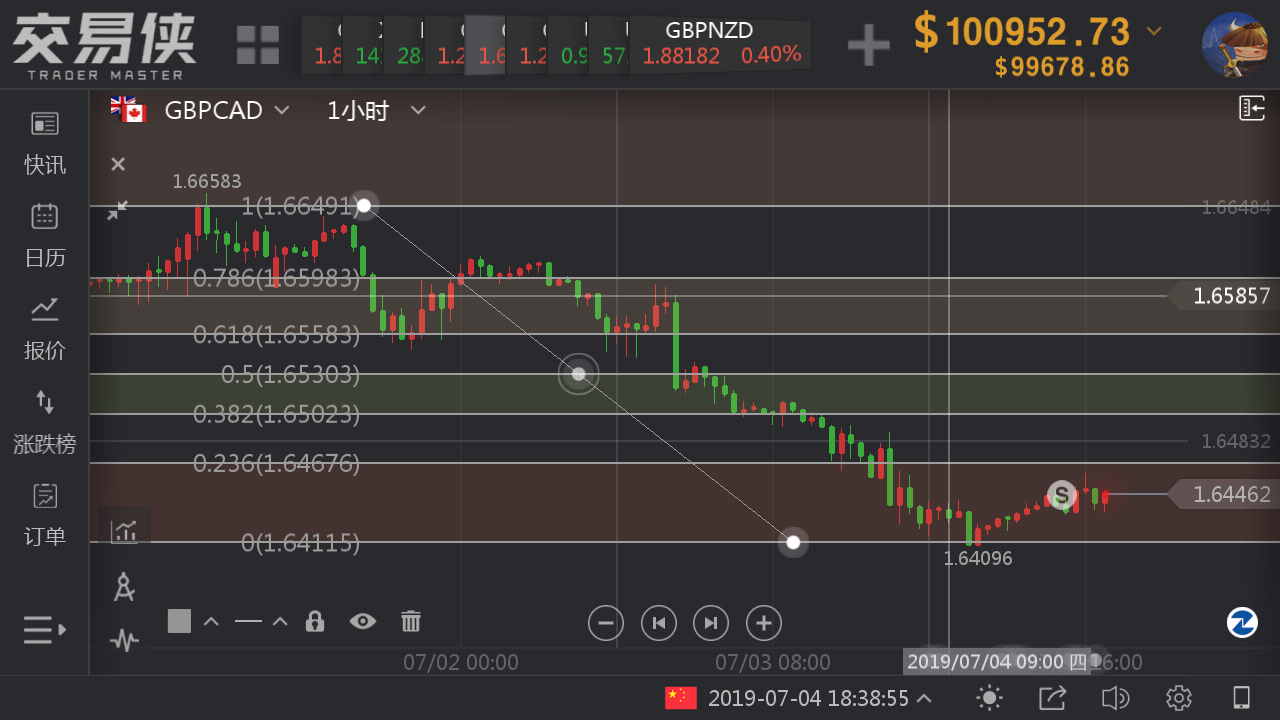The height and width of the screenshot is (720, 1280).
Task: Pick the gray drawing color swatch
Action: tap(179, 621)
